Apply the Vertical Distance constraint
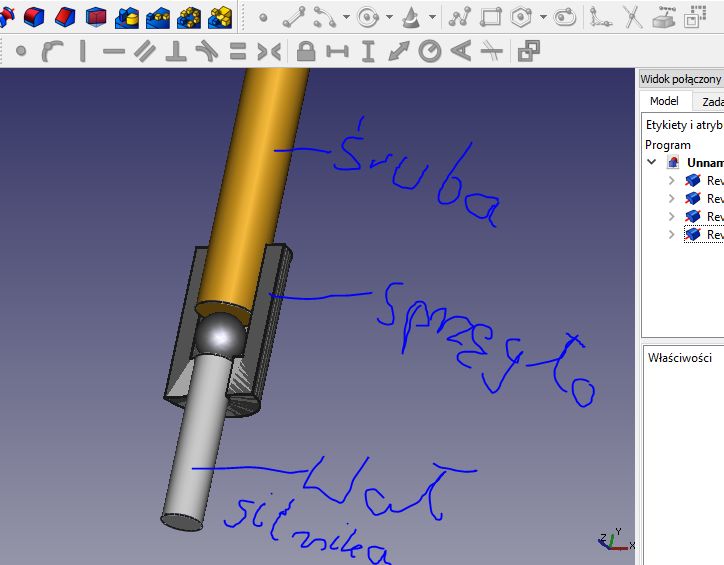Image resolution: width=724 pixels, height=565 pixels. coord(368,51)
